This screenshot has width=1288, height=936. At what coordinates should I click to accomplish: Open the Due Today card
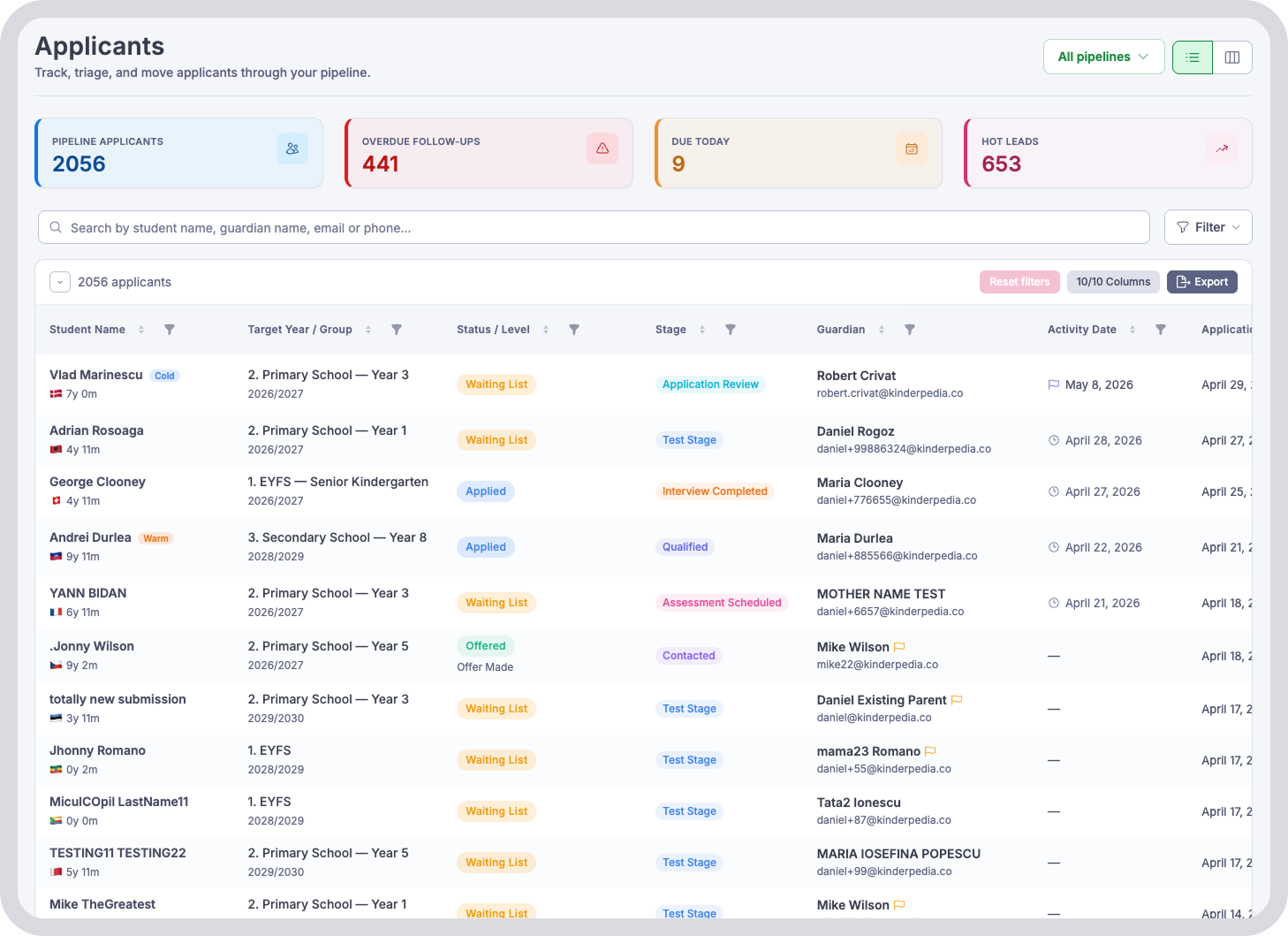(799, 153)
